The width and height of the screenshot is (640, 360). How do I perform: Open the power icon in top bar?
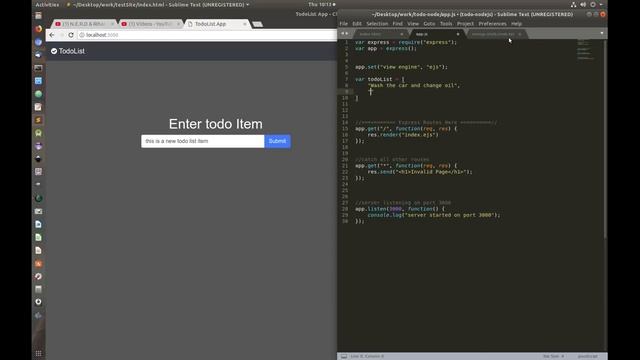593,4
